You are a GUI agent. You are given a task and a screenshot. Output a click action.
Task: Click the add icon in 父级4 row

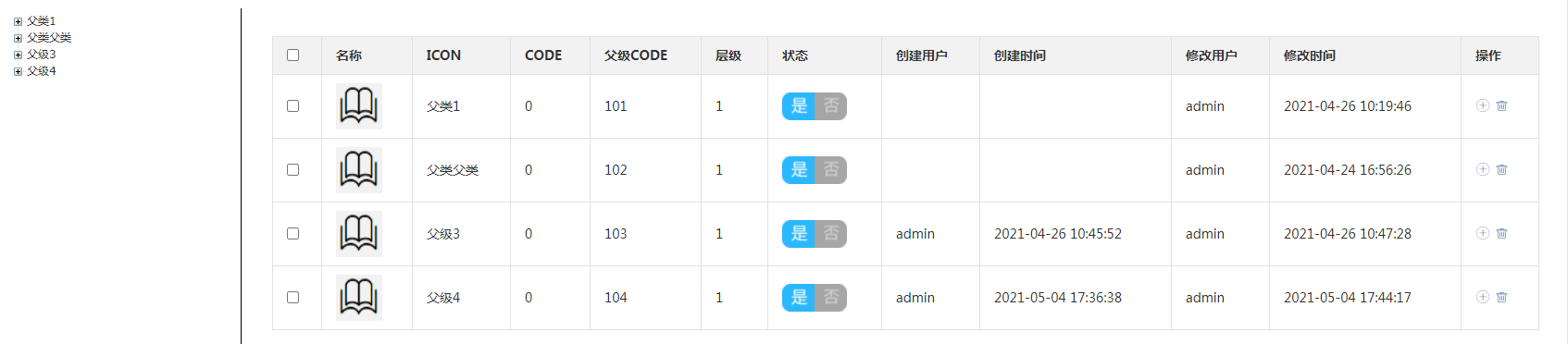point(1482,297)
